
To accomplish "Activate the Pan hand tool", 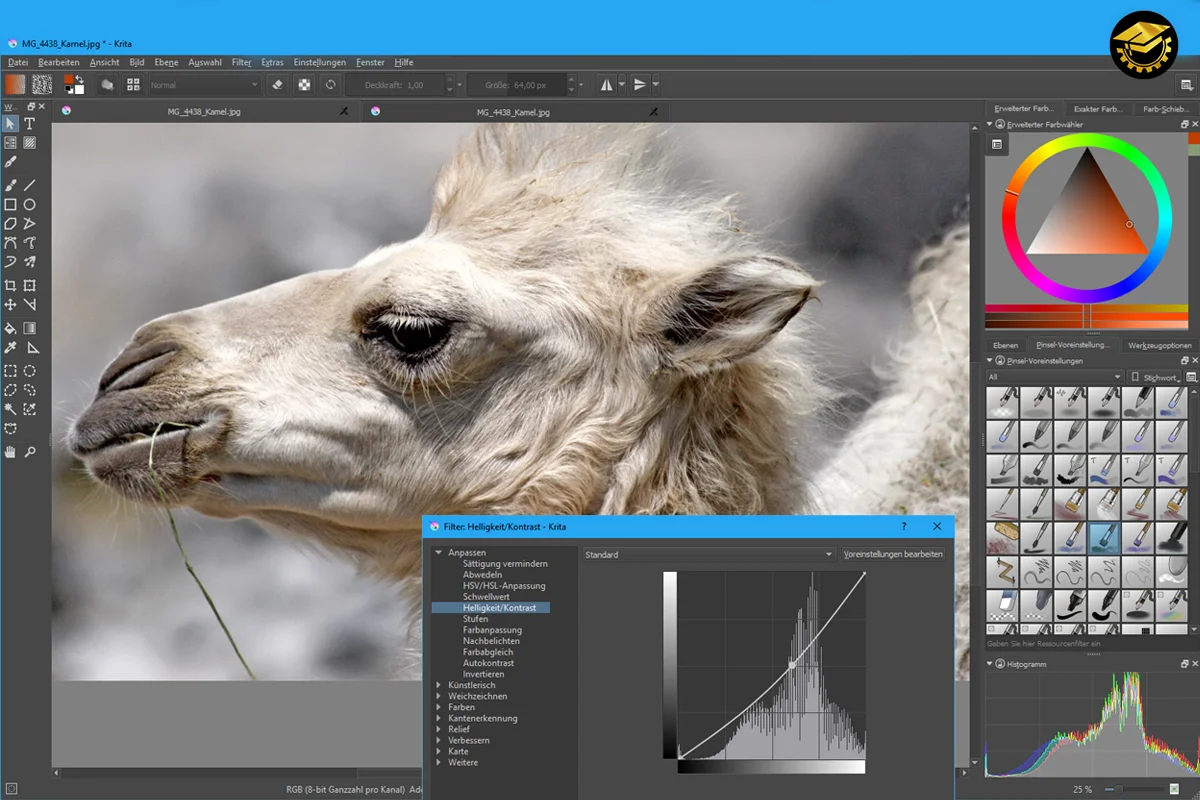I will pyautogui.click(x=10, y=452).
